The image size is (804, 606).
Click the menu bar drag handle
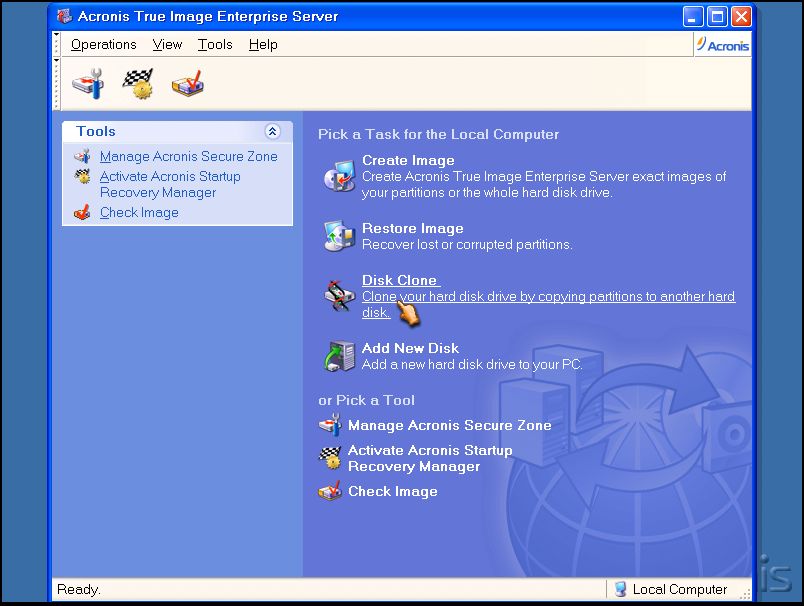[x=56, y=44]
